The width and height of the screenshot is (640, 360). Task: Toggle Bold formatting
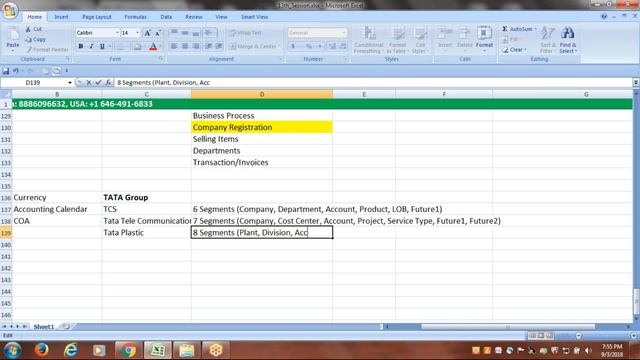tap(81, 47)
